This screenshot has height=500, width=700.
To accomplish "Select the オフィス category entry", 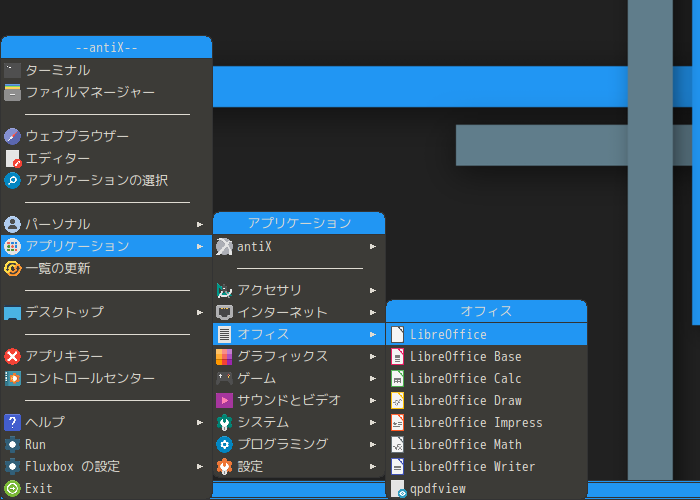I will click(299, 334).
